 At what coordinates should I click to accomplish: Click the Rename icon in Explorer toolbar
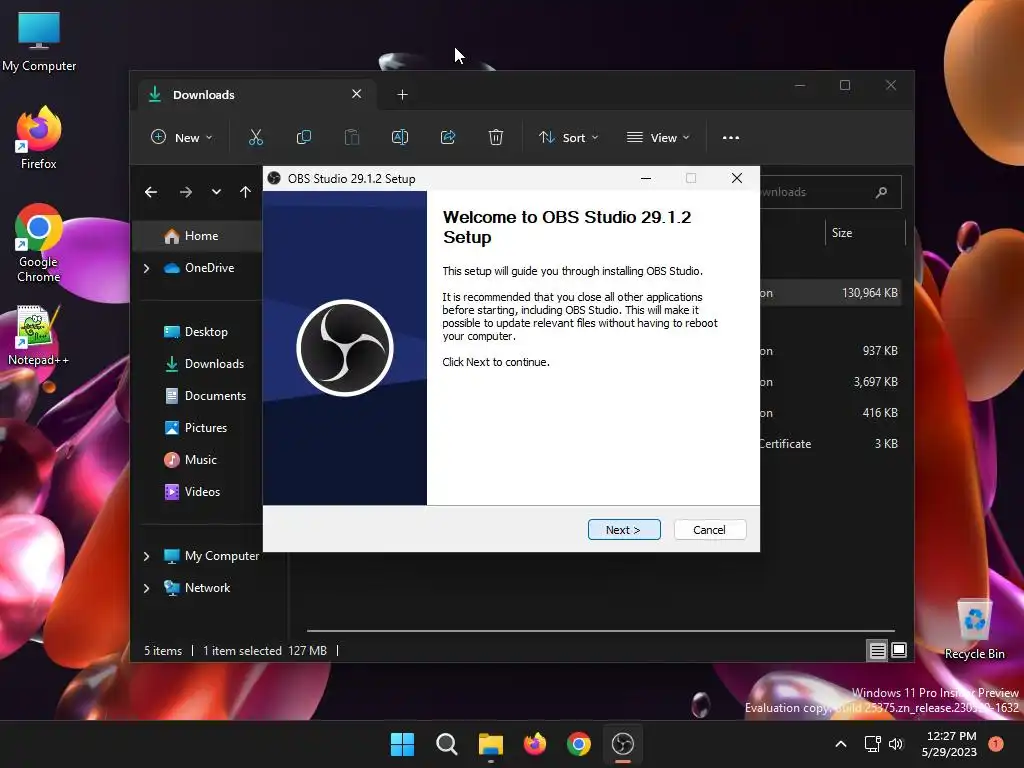coord(400,137)
